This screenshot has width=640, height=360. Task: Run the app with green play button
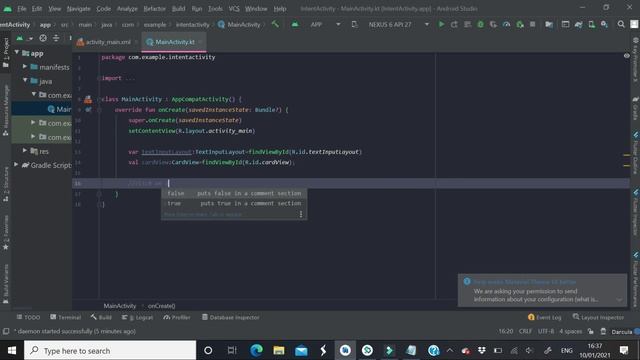[x=441, y=24]
